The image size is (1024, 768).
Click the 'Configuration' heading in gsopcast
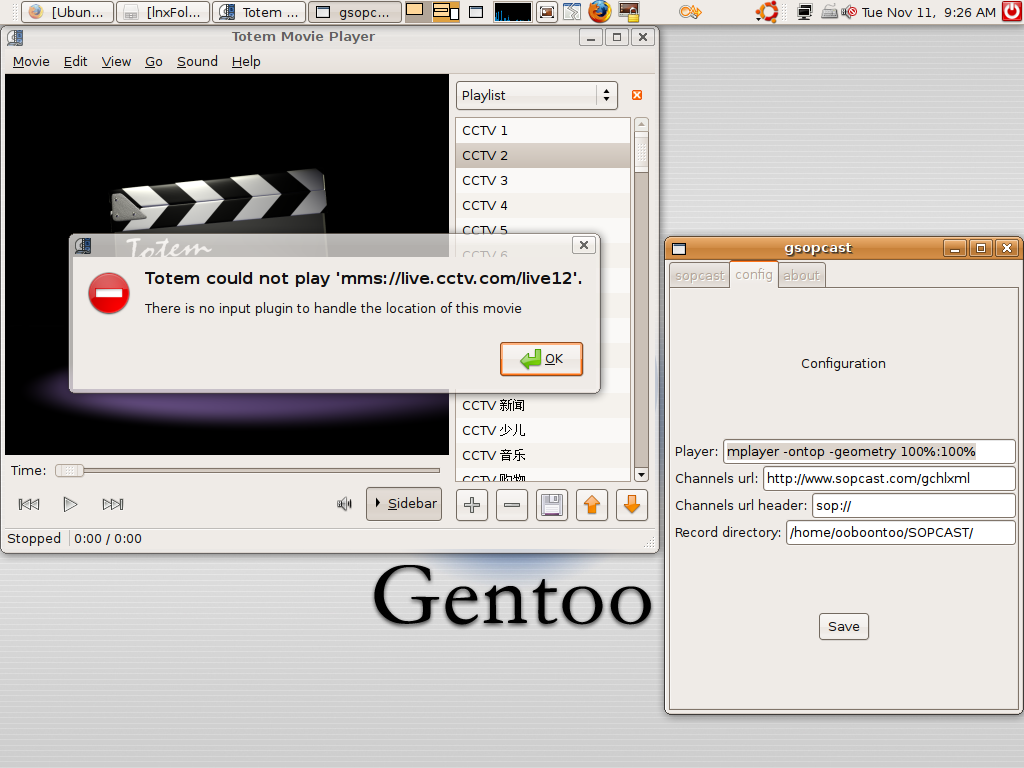[x=843, y=364]
